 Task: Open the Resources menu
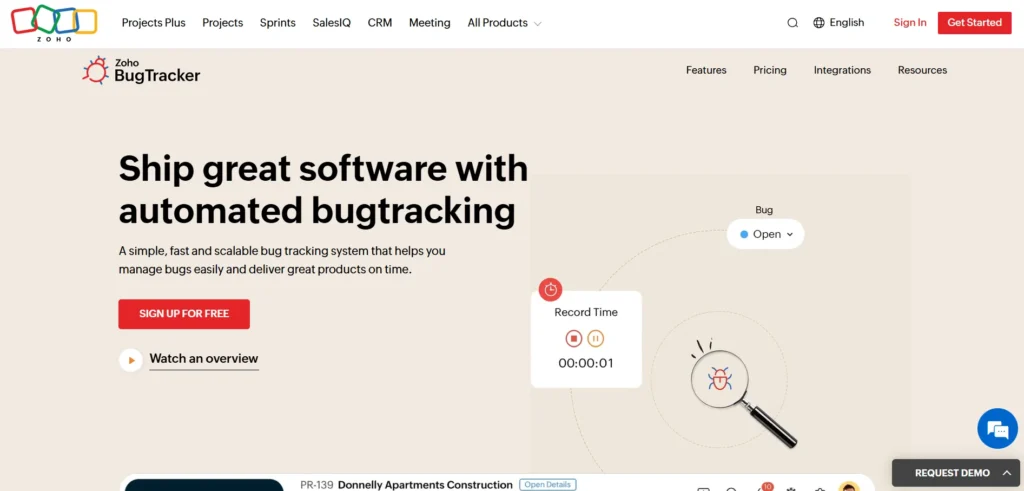tap(922, 70)
